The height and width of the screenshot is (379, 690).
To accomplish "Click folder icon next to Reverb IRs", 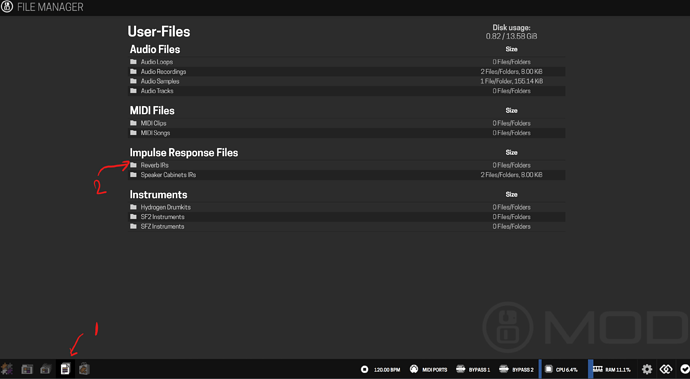I will pos(133,165).
